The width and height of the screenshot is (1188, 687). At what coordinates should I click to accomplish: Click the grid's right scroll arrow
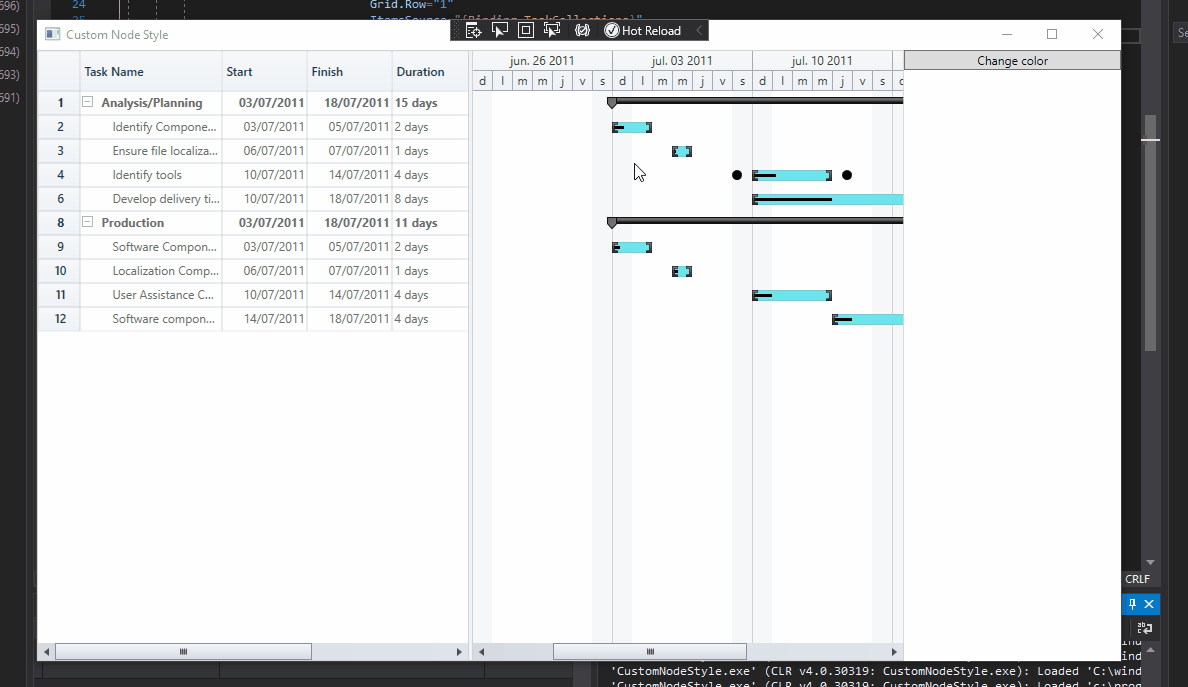[x=459, y=652]
